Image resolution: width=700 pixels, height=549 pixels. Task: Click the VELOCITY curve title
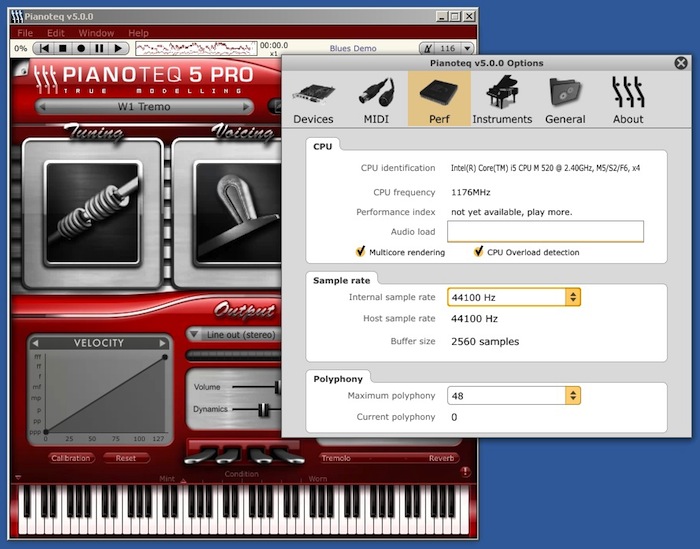(99, 343)
